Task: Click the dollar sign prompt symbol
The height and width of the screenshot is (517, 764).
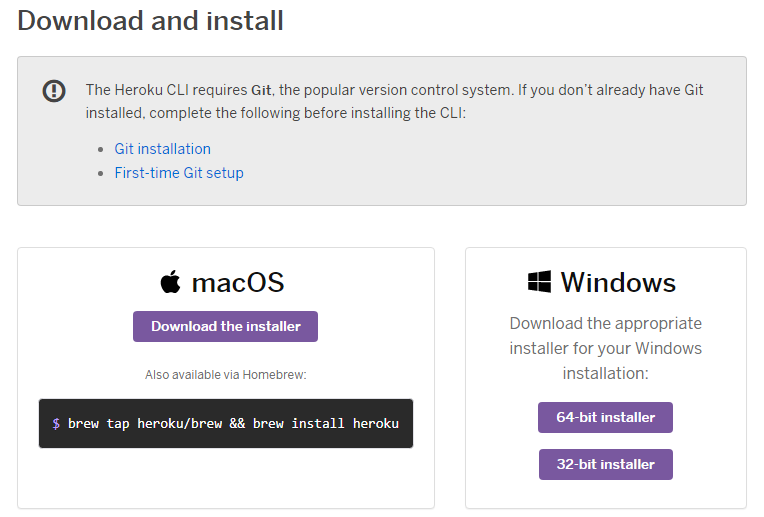Action: 56,423
